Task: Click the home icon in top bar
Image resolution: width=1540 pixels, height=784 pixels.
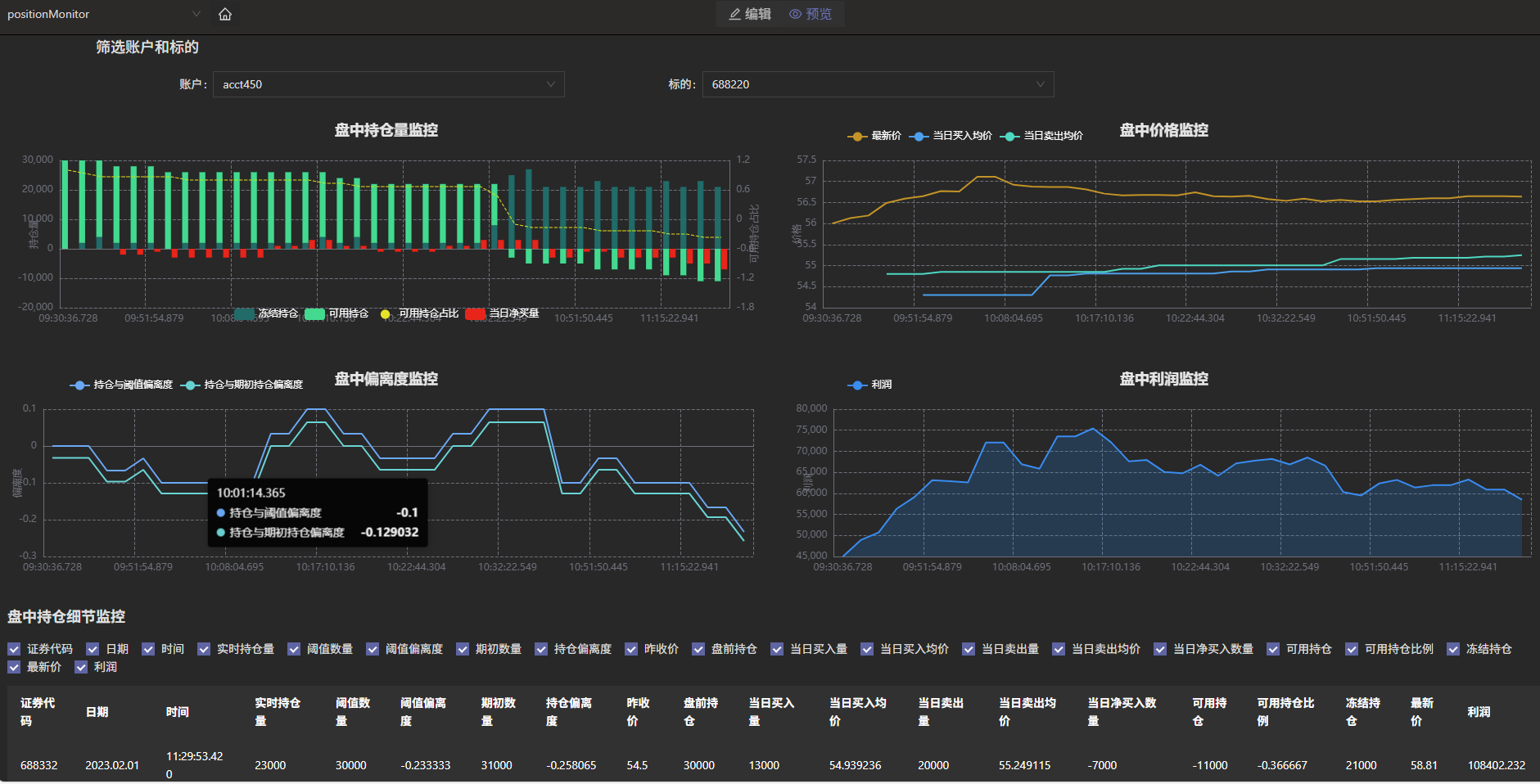Action: [225, 14]
